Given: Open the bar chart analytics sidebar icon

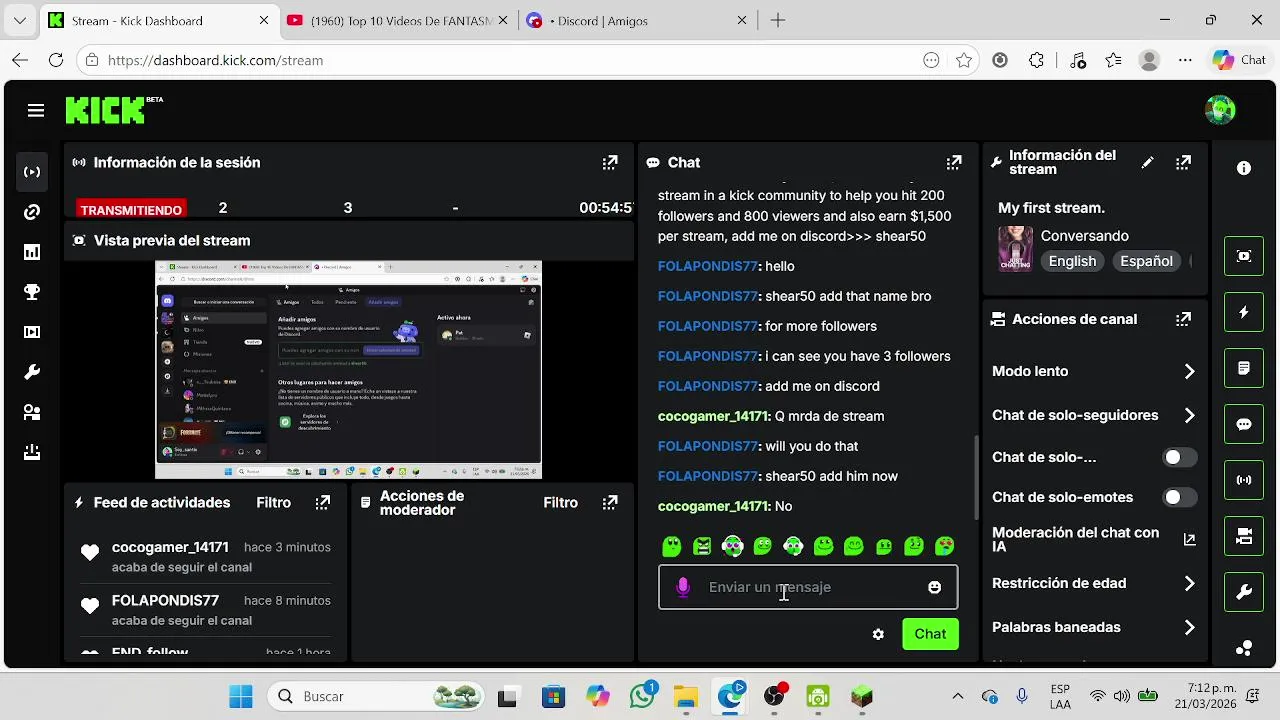Looking at the screenshot, I should [32, 252].
